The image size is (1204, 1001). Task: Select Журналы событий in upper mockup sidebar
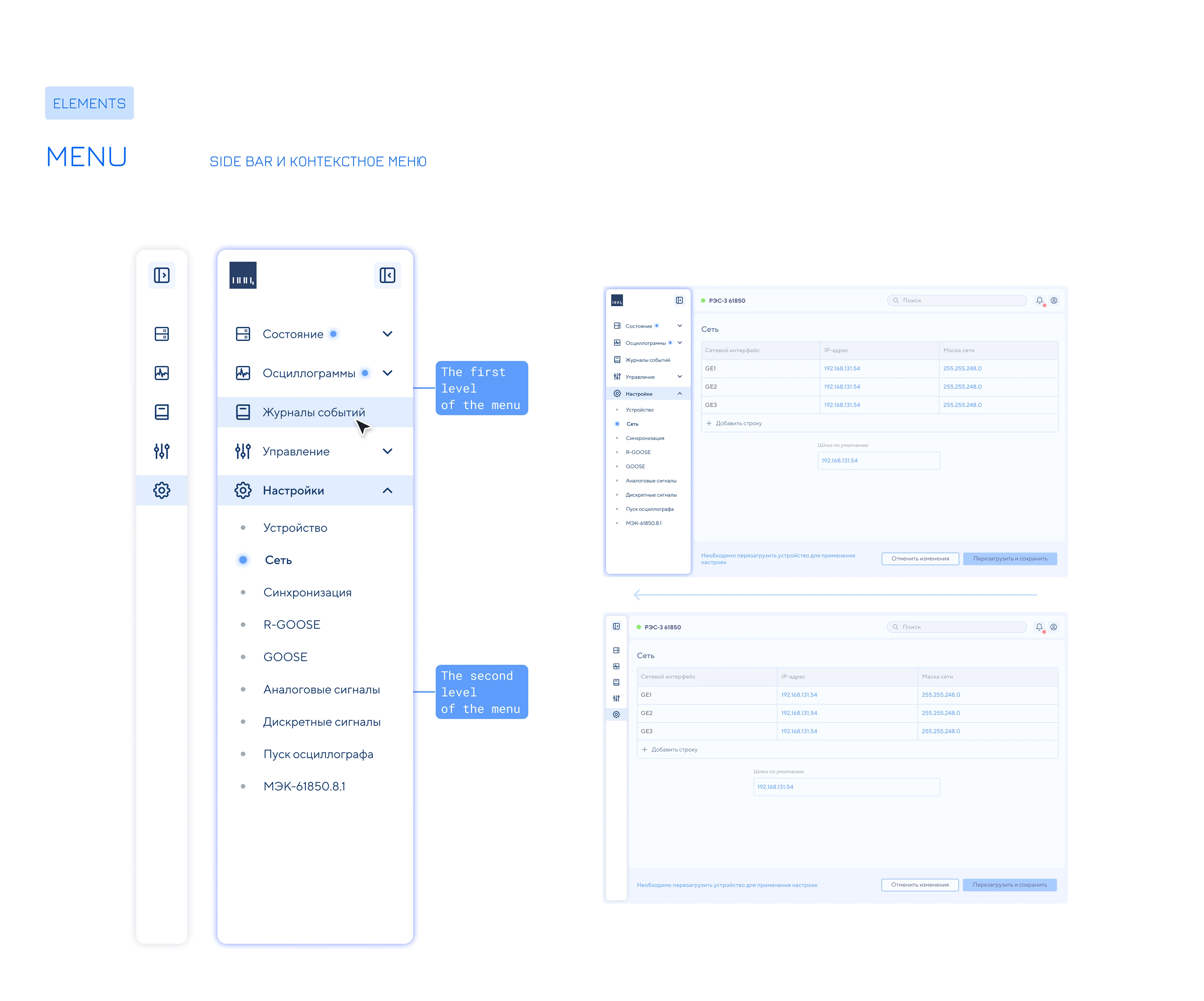pos(648,360)
